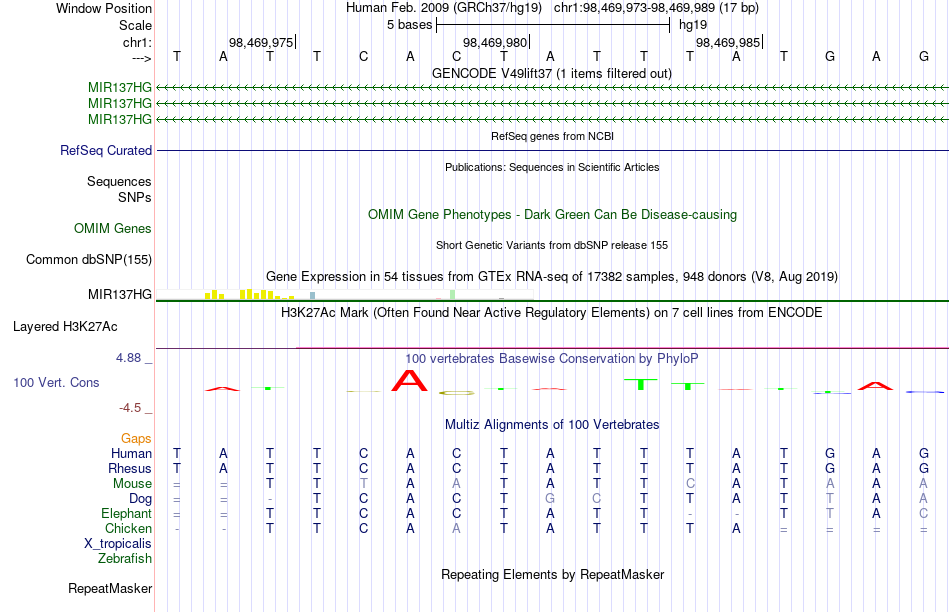Image resolution: width=950 pixels, height=612 pixels.
Task: Click the orange Gaps label
Action: (x=136, y=438)
